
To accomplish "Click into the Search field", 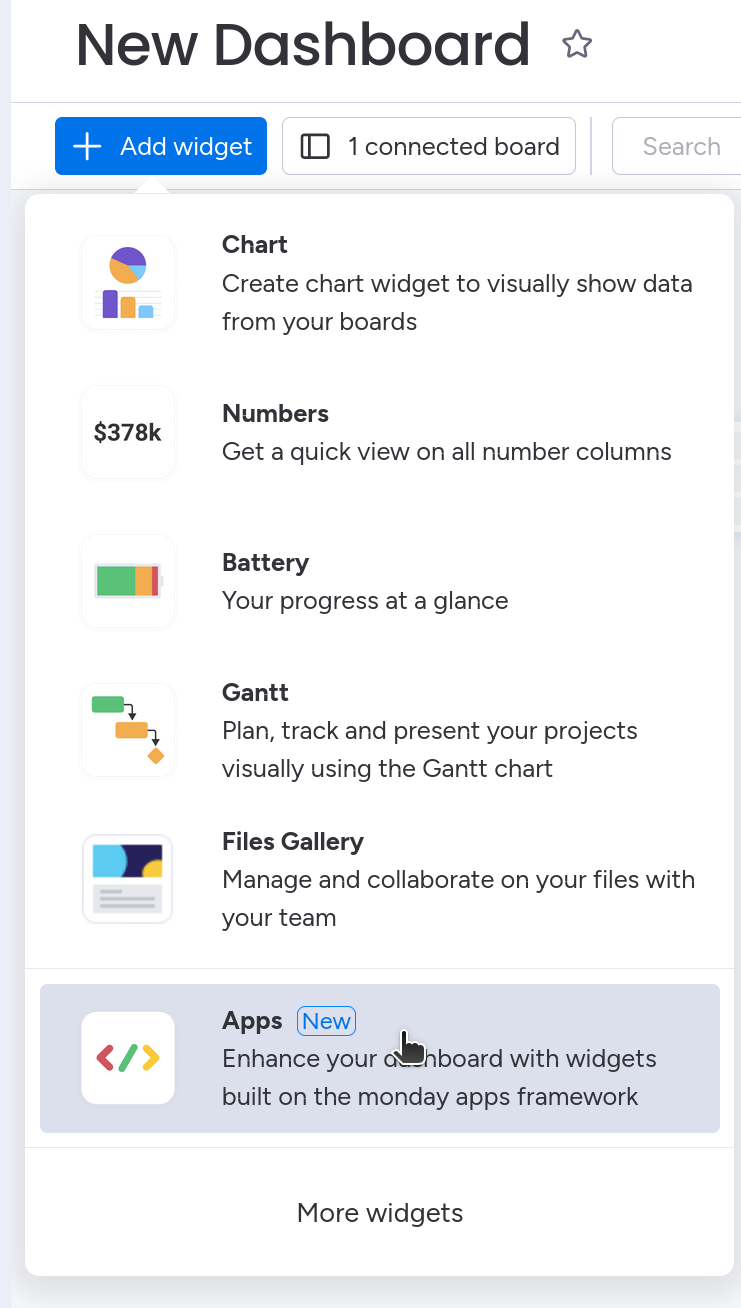I will click(x=680, y=147).
